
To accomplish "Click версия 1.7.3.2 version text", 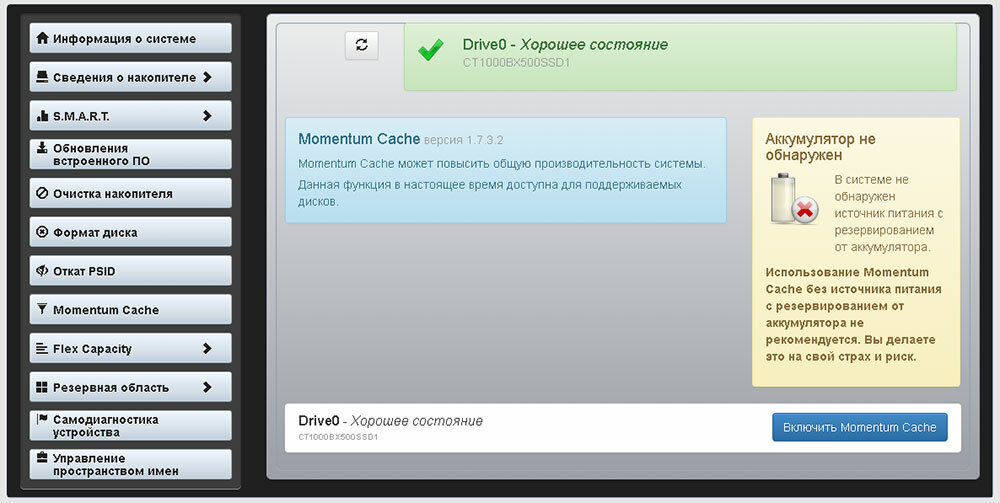I will point(464,140).
